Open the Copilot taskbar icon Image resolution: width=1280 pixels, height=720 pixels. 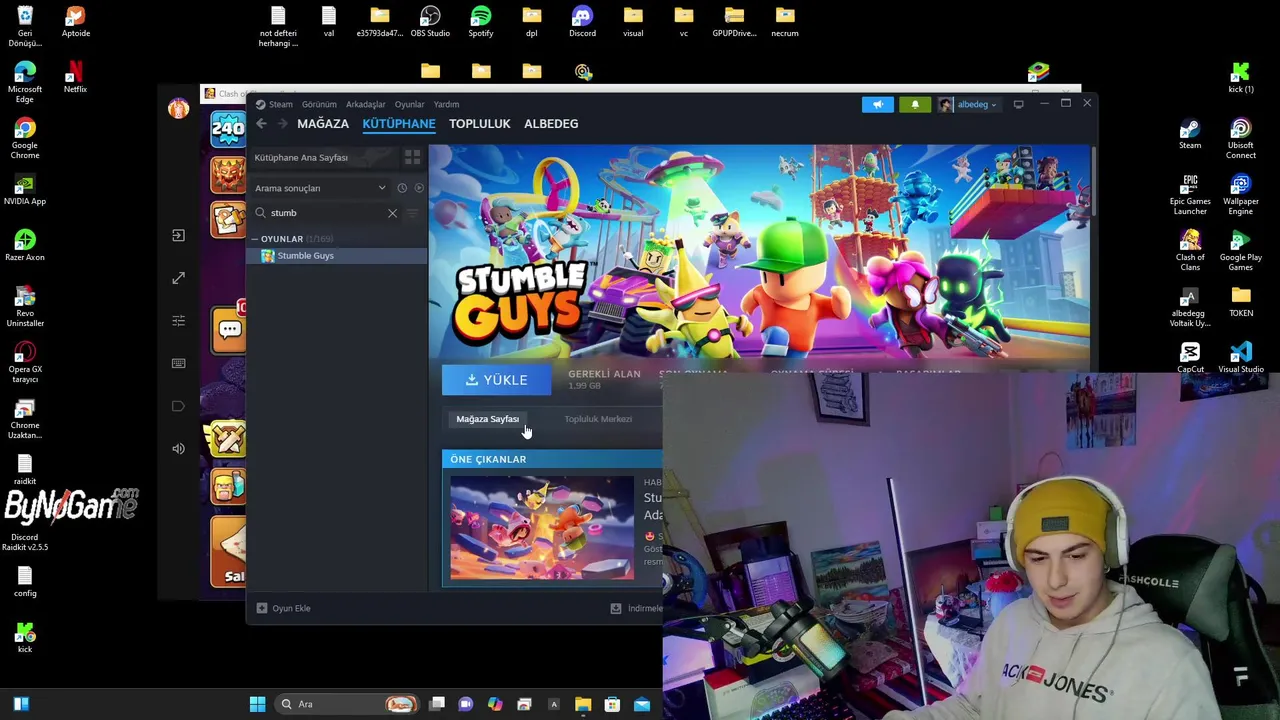point(495,704)
